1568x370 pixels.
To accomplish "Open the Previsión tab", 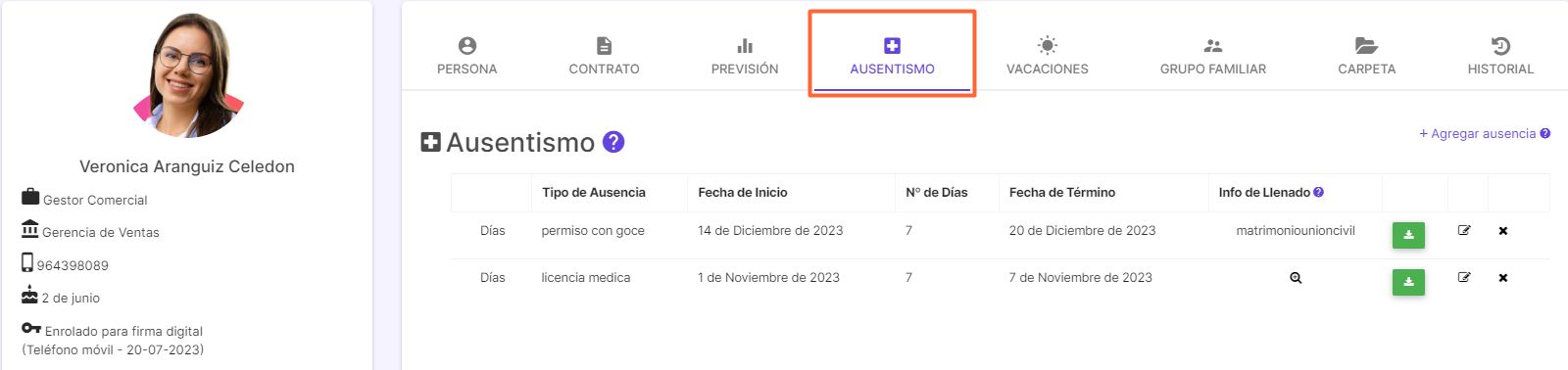I will click(745, 56).
